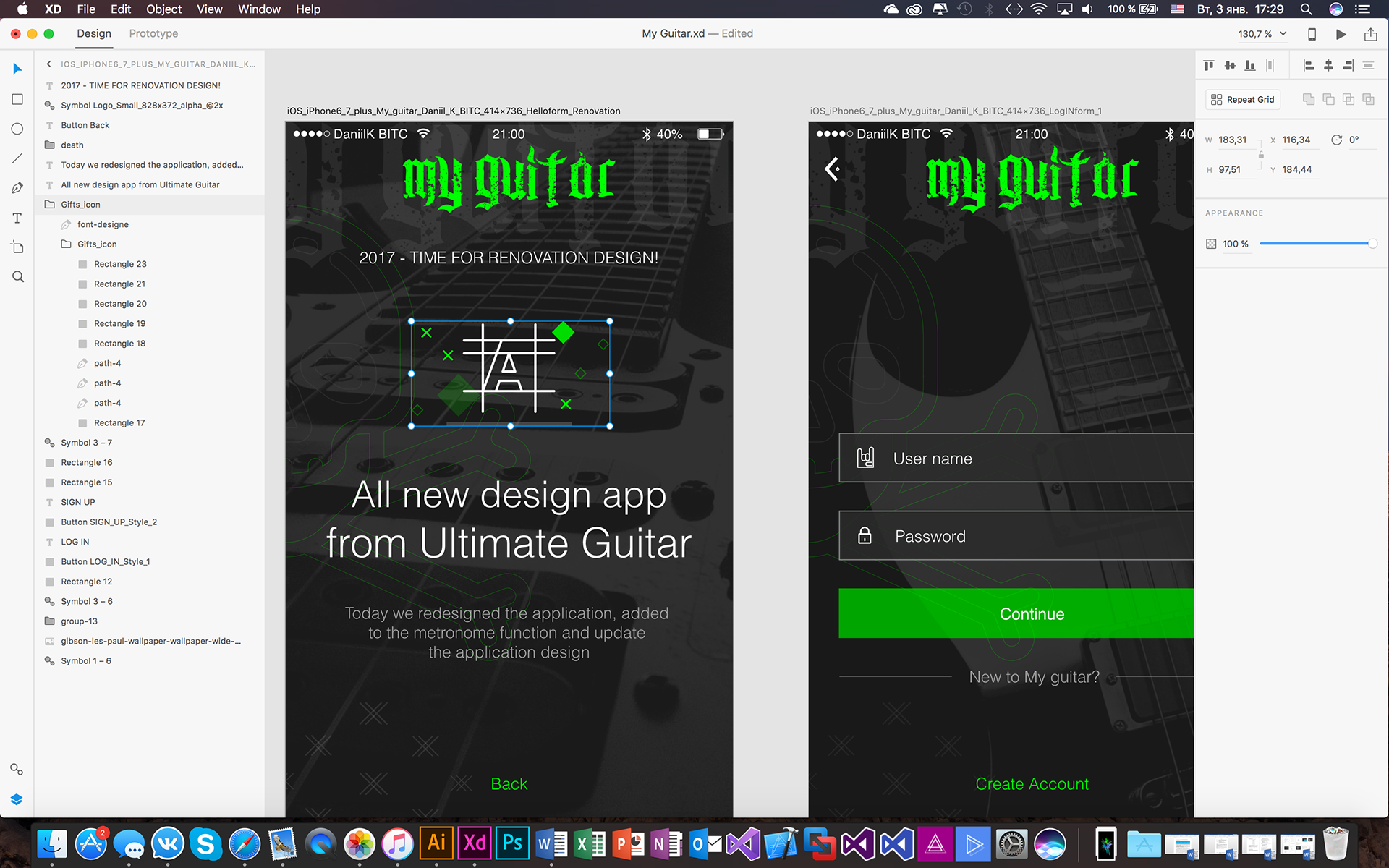Select the Ellipse tool
This screenshot has height=868, width=1389.
coord(17,129)
